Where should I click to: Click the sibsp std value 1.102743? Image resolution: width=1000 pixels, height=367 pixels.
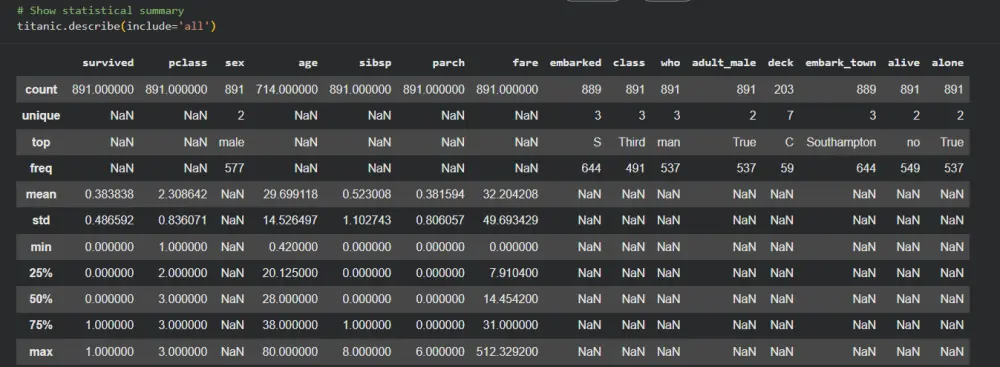coord(367,221)
